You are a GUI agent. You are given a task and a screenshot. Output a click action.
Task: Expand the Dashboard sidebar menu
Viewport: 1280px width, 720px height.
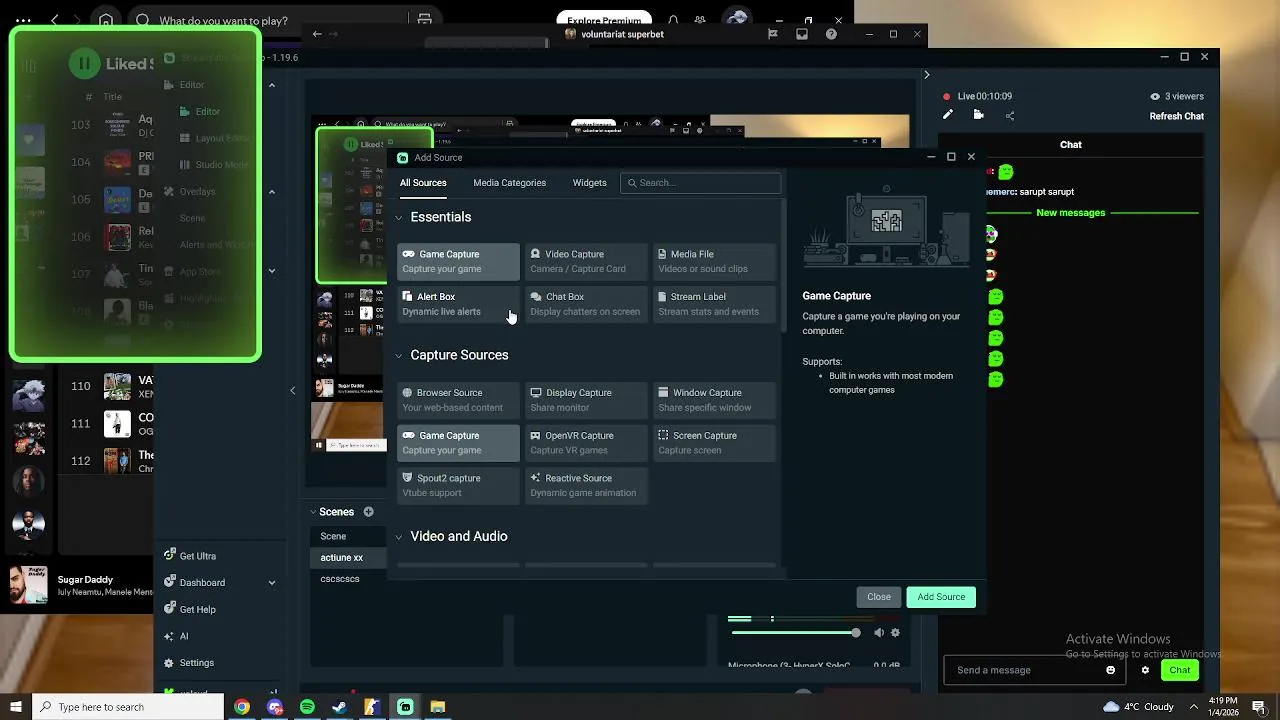[271, 583]
